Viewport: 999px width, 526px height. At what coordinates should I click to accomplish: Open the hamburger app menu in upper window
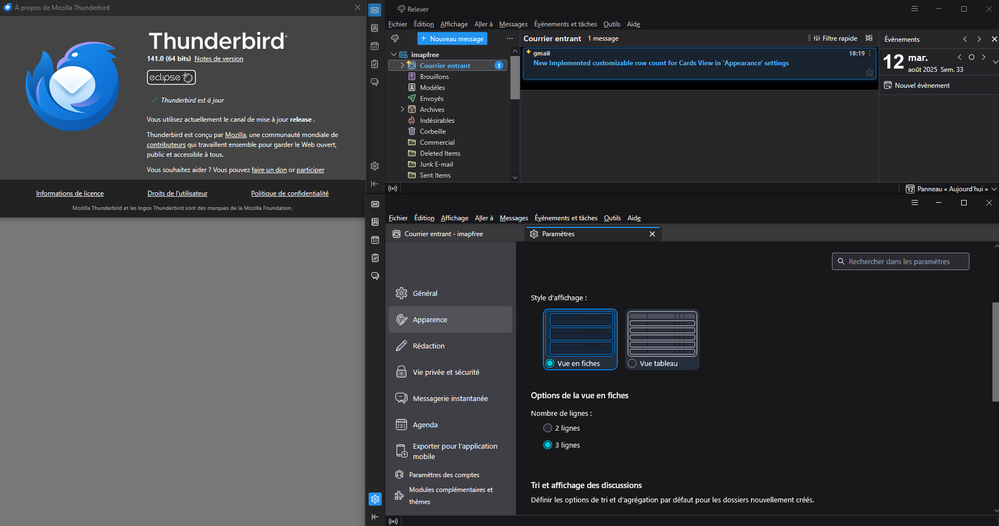click(914, 9)
